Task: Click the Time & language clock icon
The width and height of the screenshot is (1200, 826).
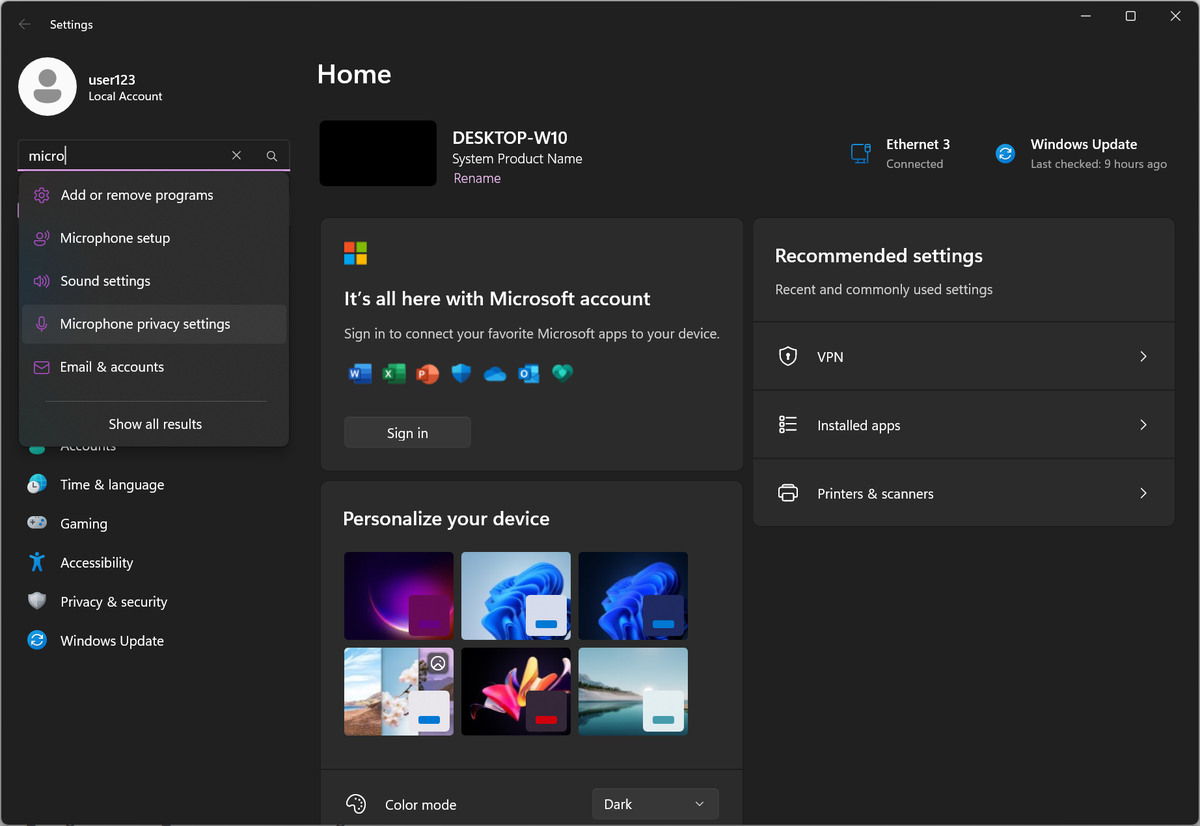Action: 37,484
